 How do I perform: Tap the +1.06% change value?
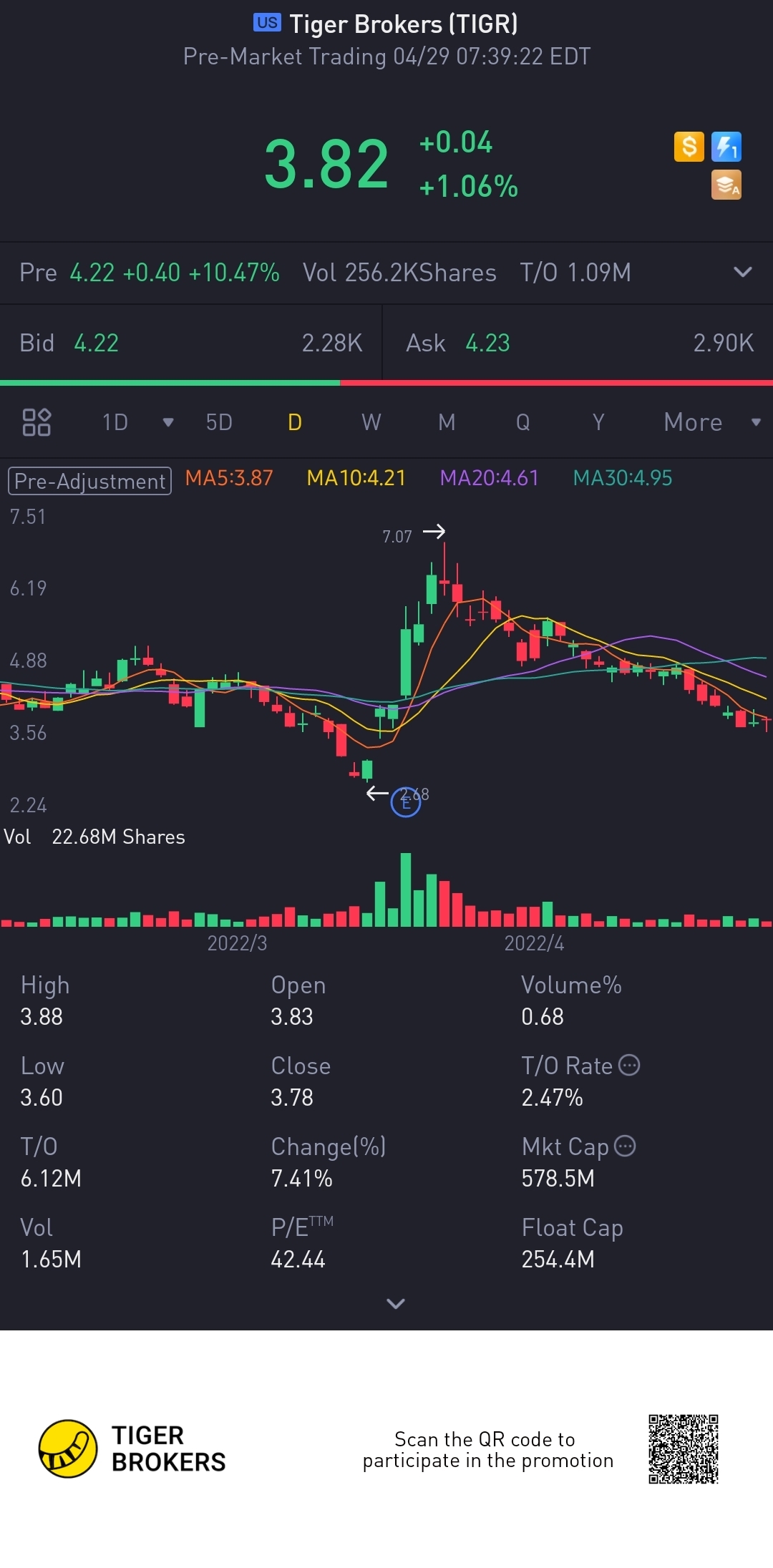[468, 187]
